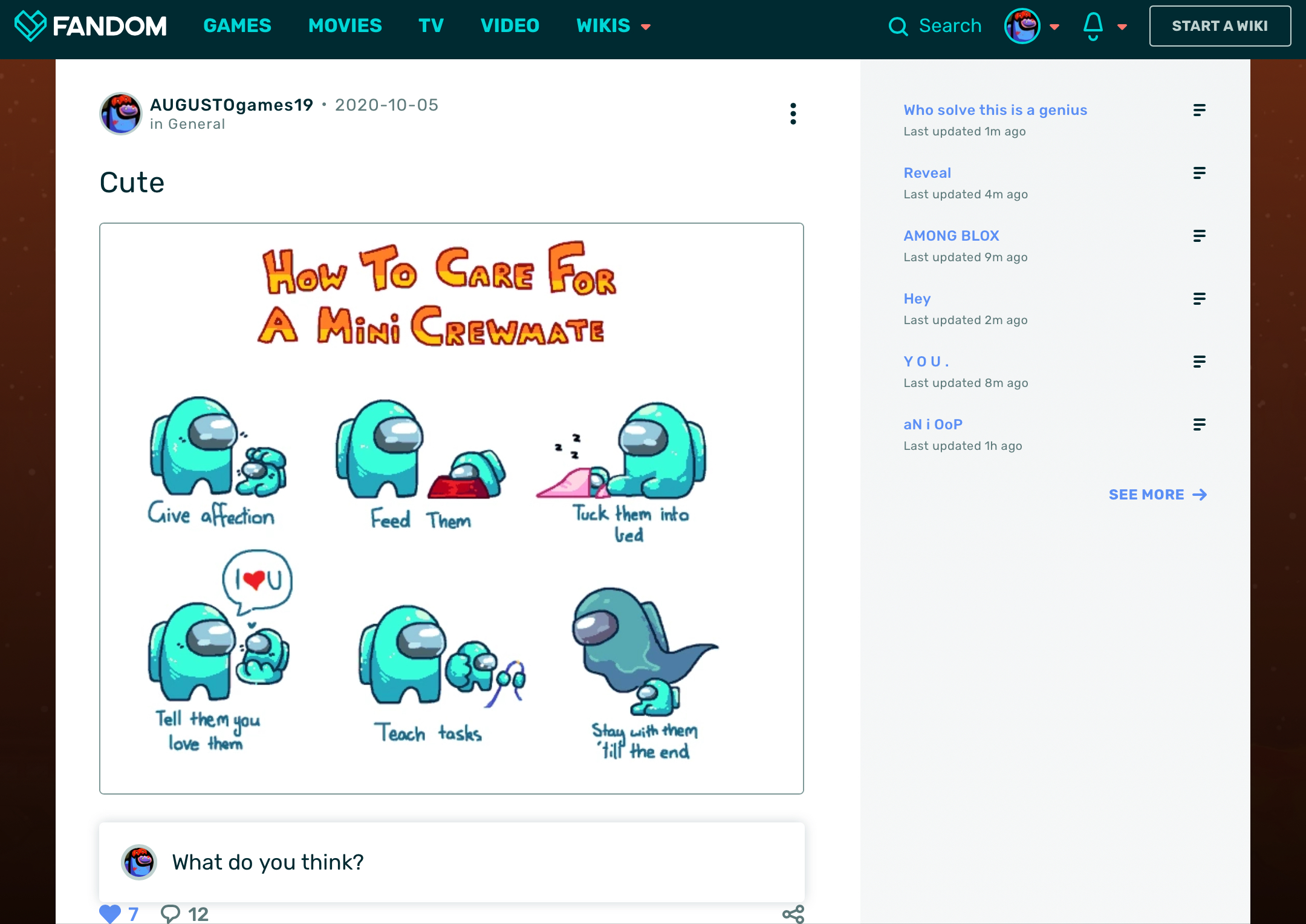The height and width of the screenshot is (924, 1306).
Task: Open the GAMES navigation item
Action: tap(237, 26)
